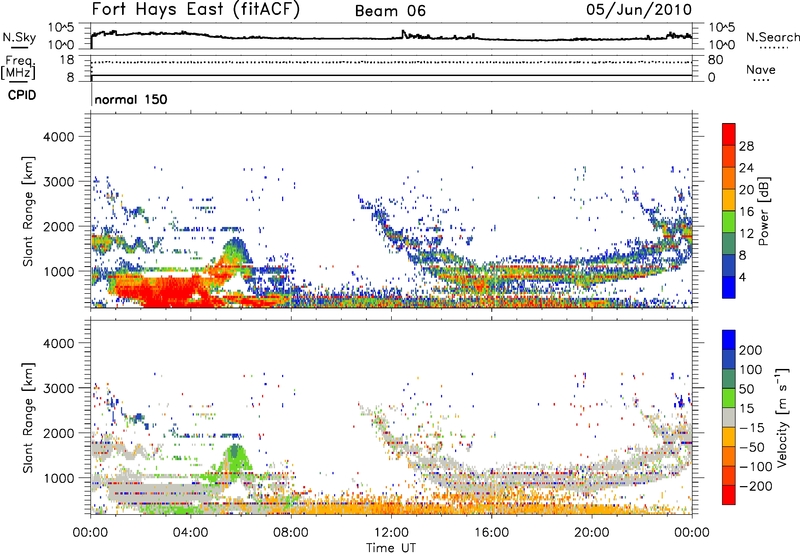Viewport: 800px width, 554px height.
Task: Click the '12:00' time axis tick label
Action: coord(391,533)
